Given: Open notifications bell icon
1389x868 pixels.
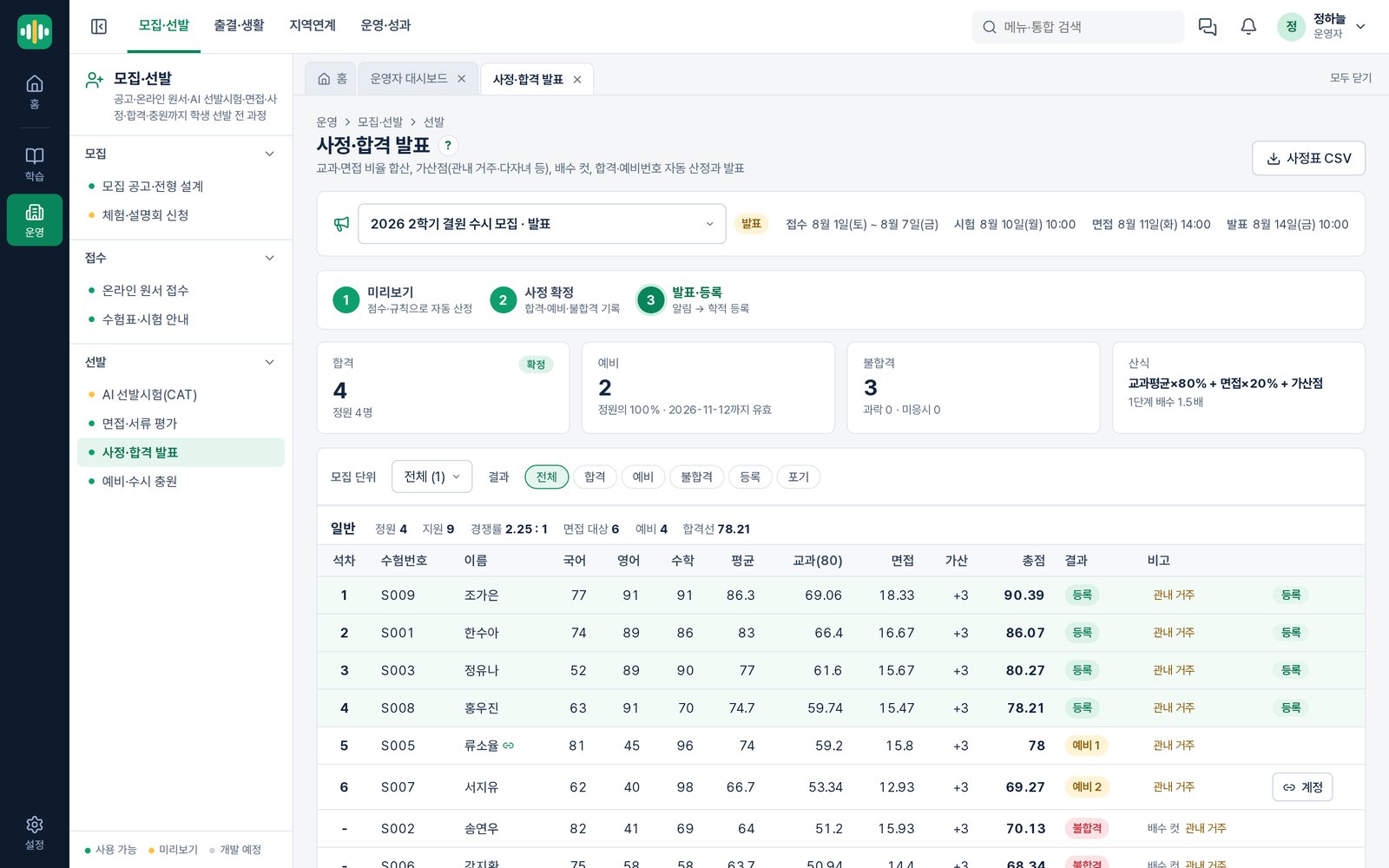Looking at the screenshot, I should point(1248,27).
